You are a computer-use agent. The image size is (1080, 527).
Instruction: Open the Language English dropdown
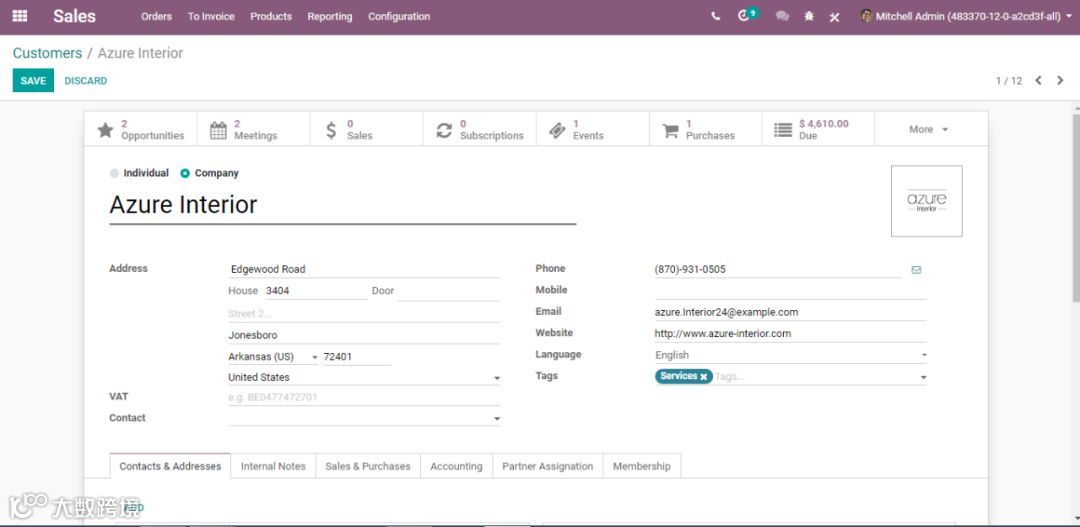tap(790, 355)
